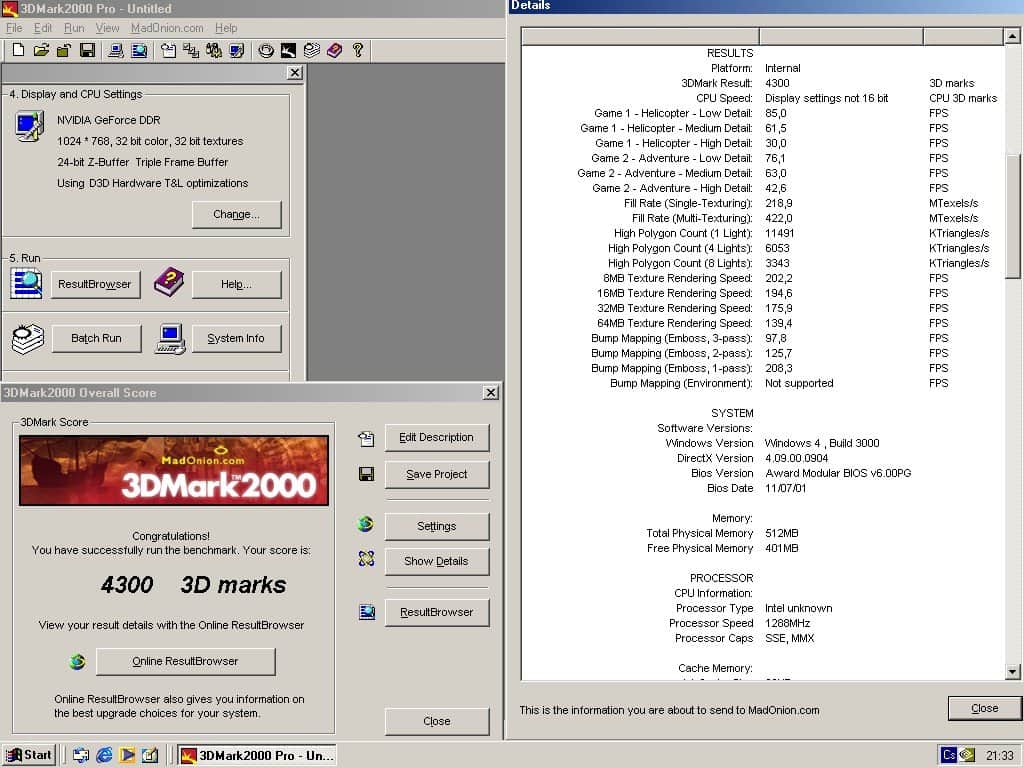Open the View menu
This screenshot has width=1024, height=768.
click(x=107, y=28)
